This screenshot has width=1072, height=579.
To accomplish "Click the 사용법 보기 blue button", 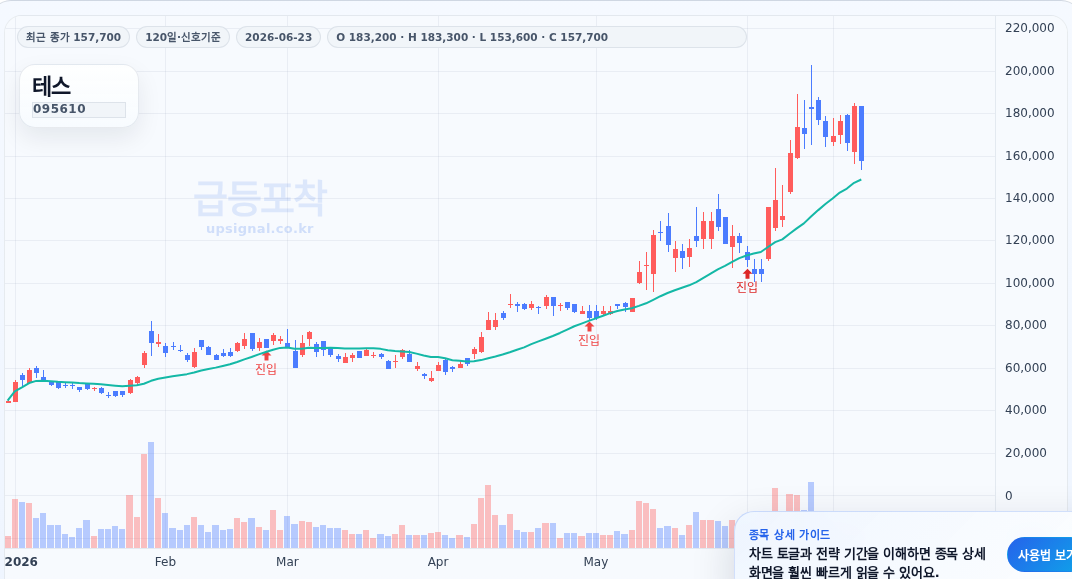I will coord(1040,554).
